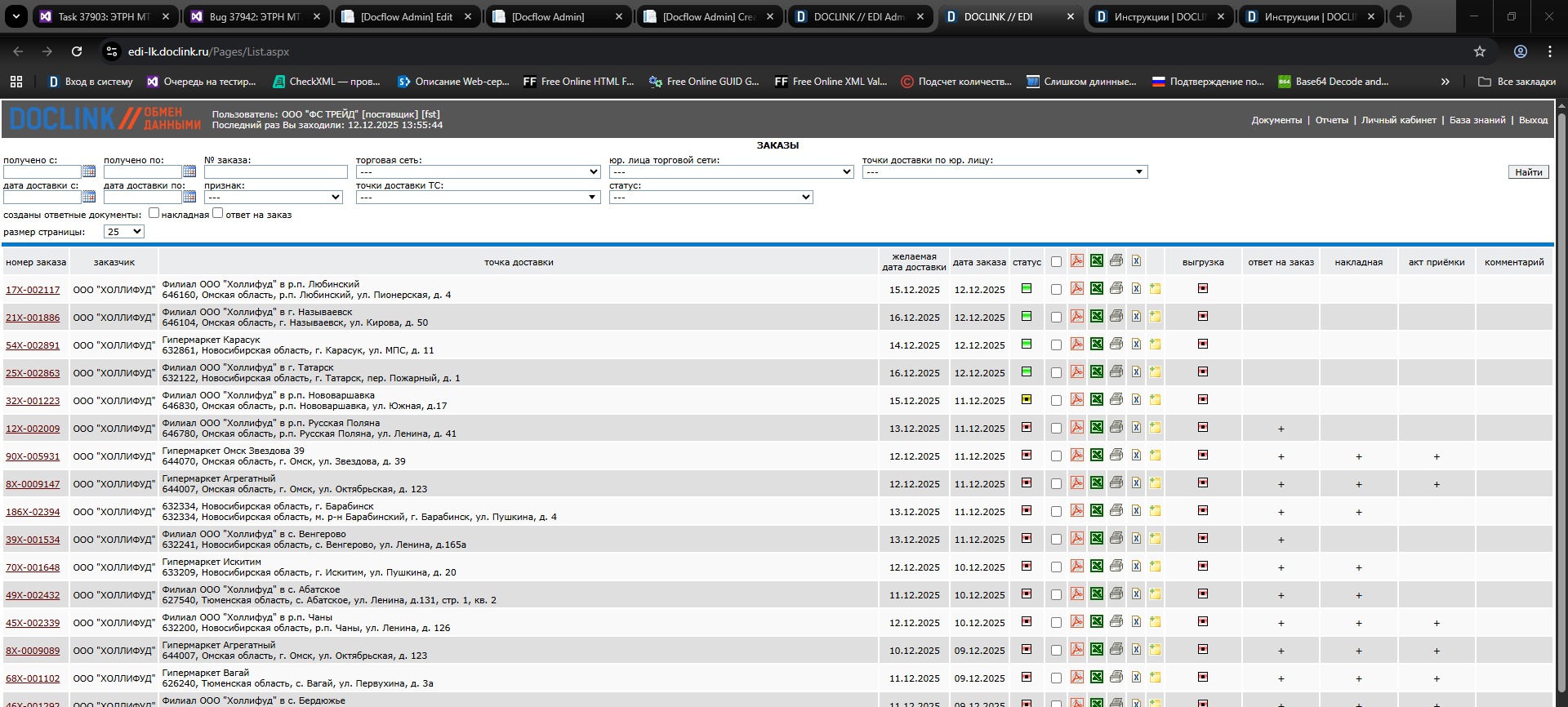Download XML for order 39X-001534

click(1136, 539)
